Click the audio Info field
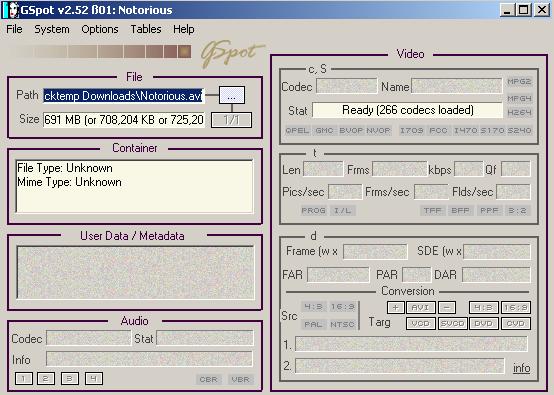The height and width of the screenshot is (395, 554). (x=149, y=359)
